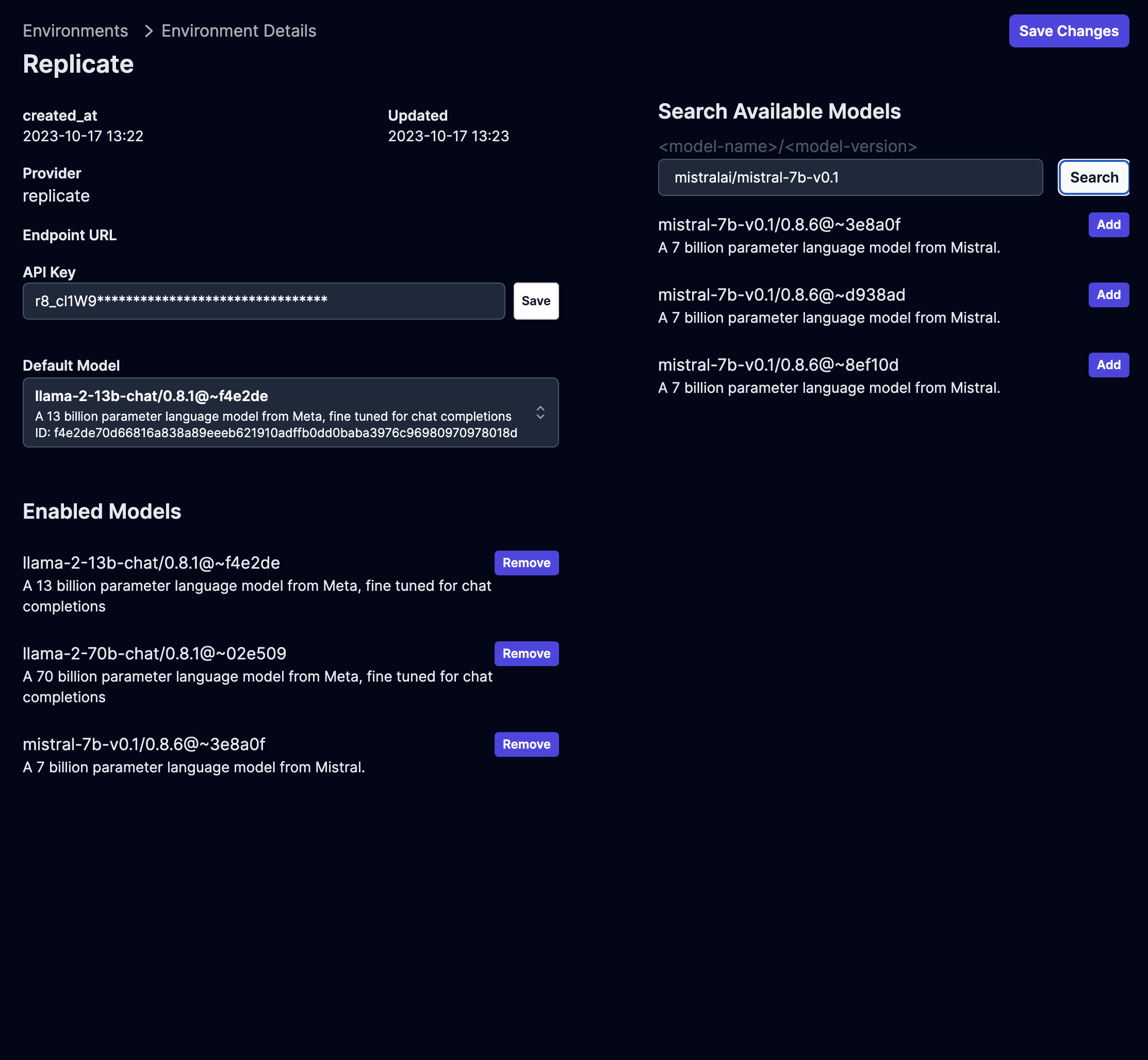Remove llama-2-70b-chat from enabled models
Screen dimensions: 1148x1060
pyautogui.click(x=526, y=653)
